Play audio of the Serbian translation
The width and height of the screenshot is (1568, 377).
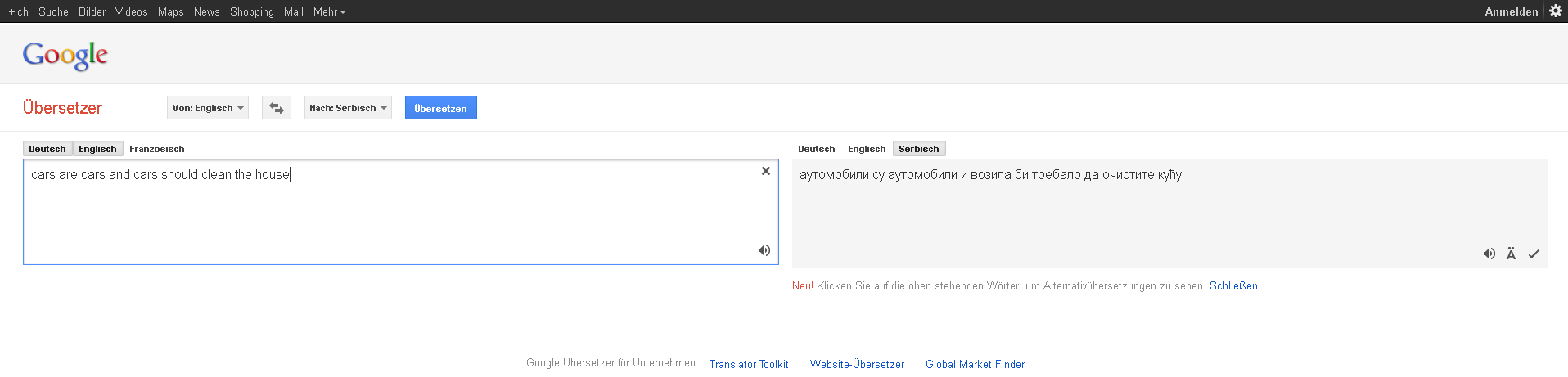tap(1489, 254)
